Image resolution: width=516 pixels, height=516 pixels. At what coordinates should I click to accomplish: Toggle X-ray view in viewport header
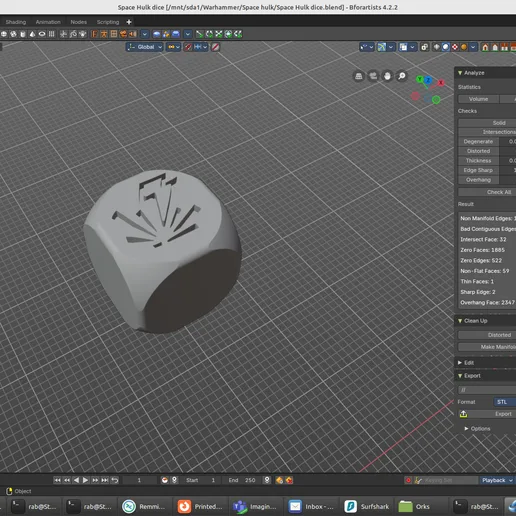(424, 47)
